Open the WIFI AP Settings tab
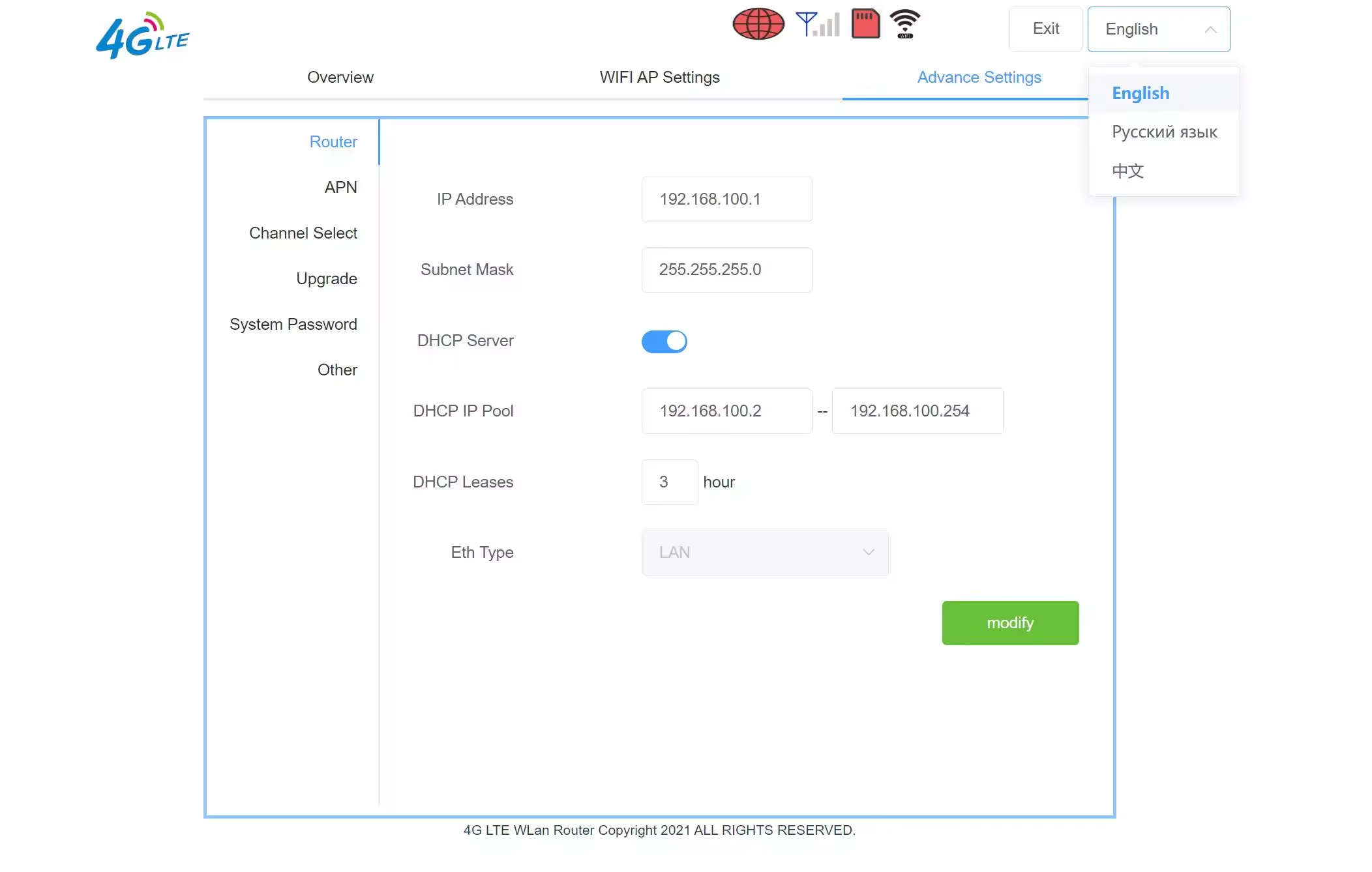Viewport: 1372px width, 872px height. click(659, 78)
